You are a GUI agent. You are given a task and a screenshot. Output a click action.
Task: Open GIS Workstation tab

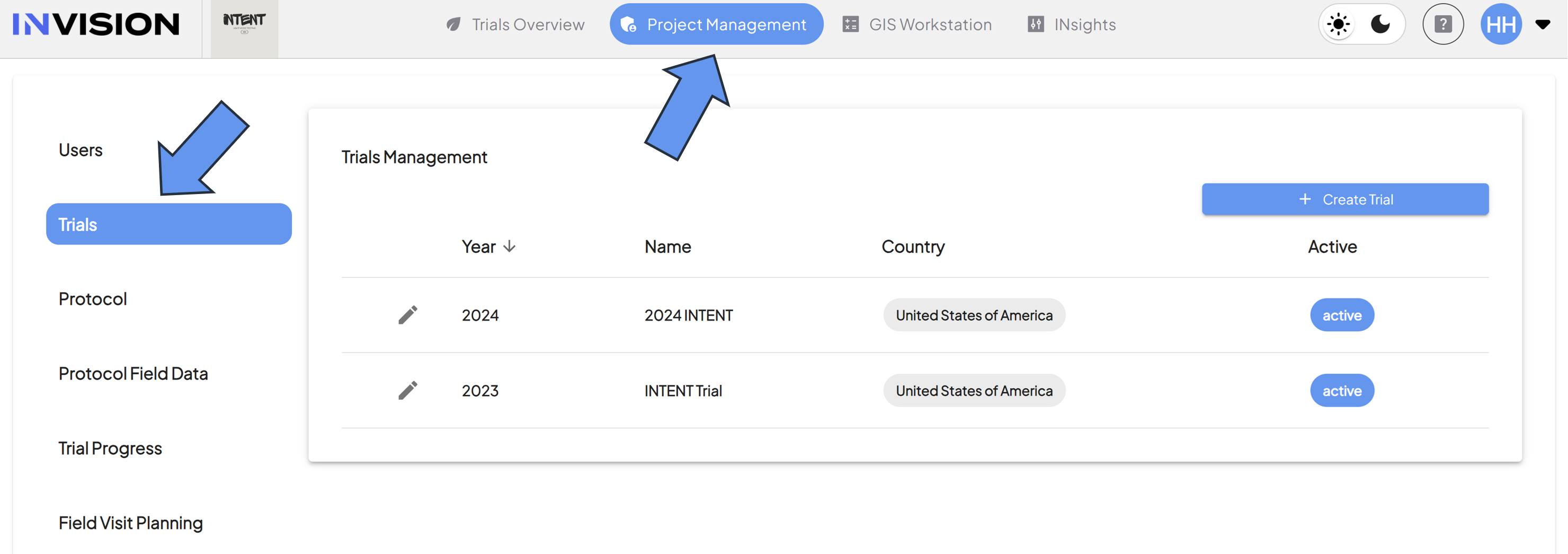[917, 24]
